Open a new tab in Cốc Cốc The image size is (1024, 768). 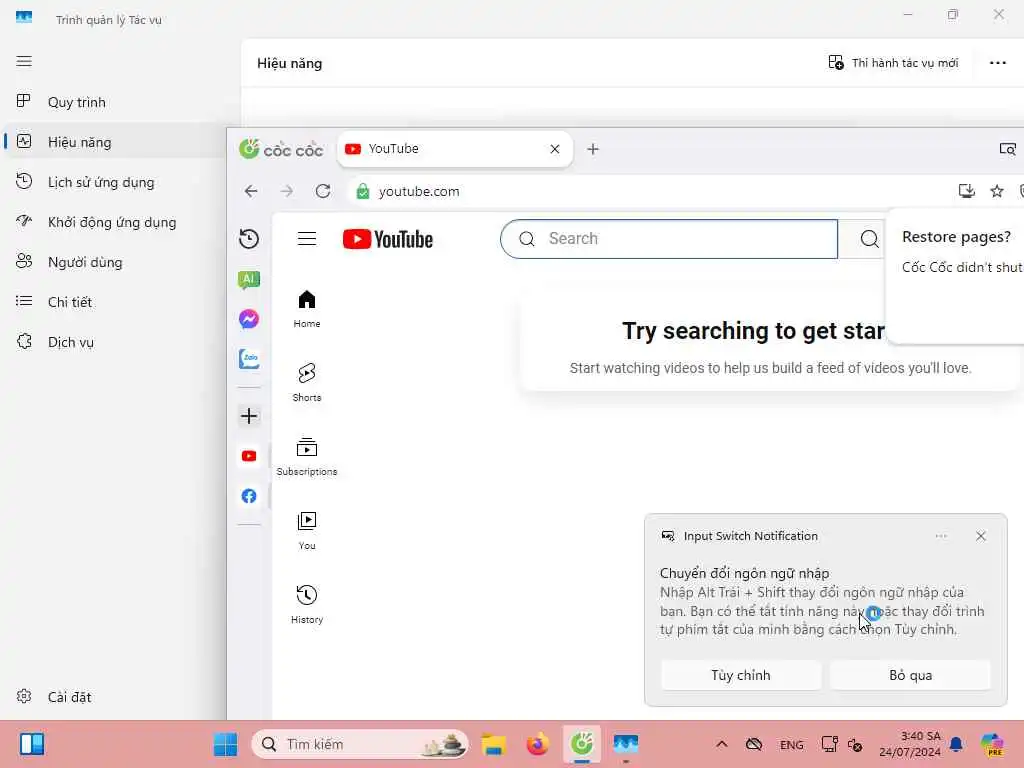point(592,149)
